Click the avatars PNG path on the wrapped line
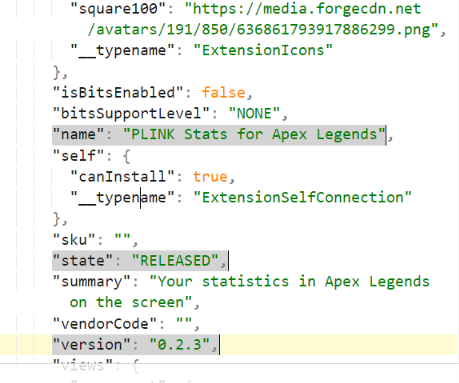The image size is (459, 383). tap(263, 30)
